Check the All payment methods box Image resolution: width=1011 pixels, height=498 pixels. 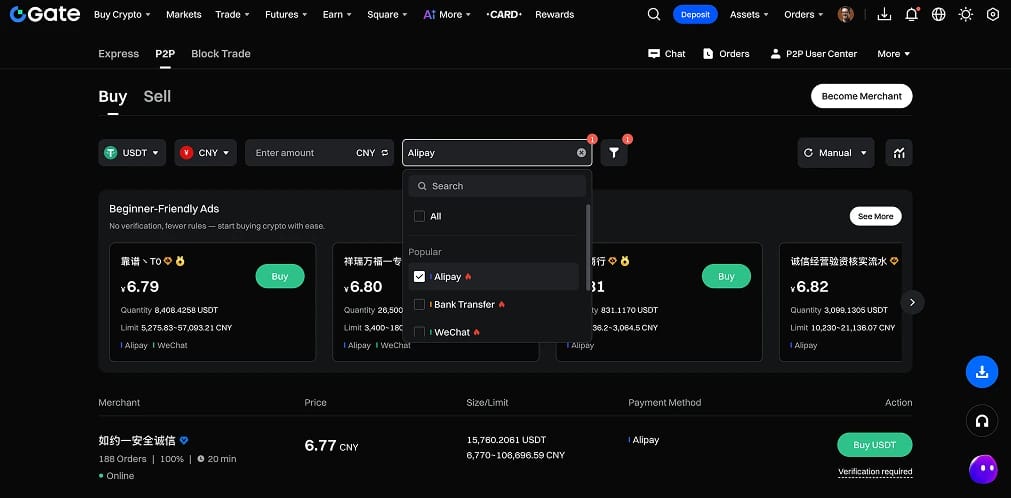[x=419, y=216]
